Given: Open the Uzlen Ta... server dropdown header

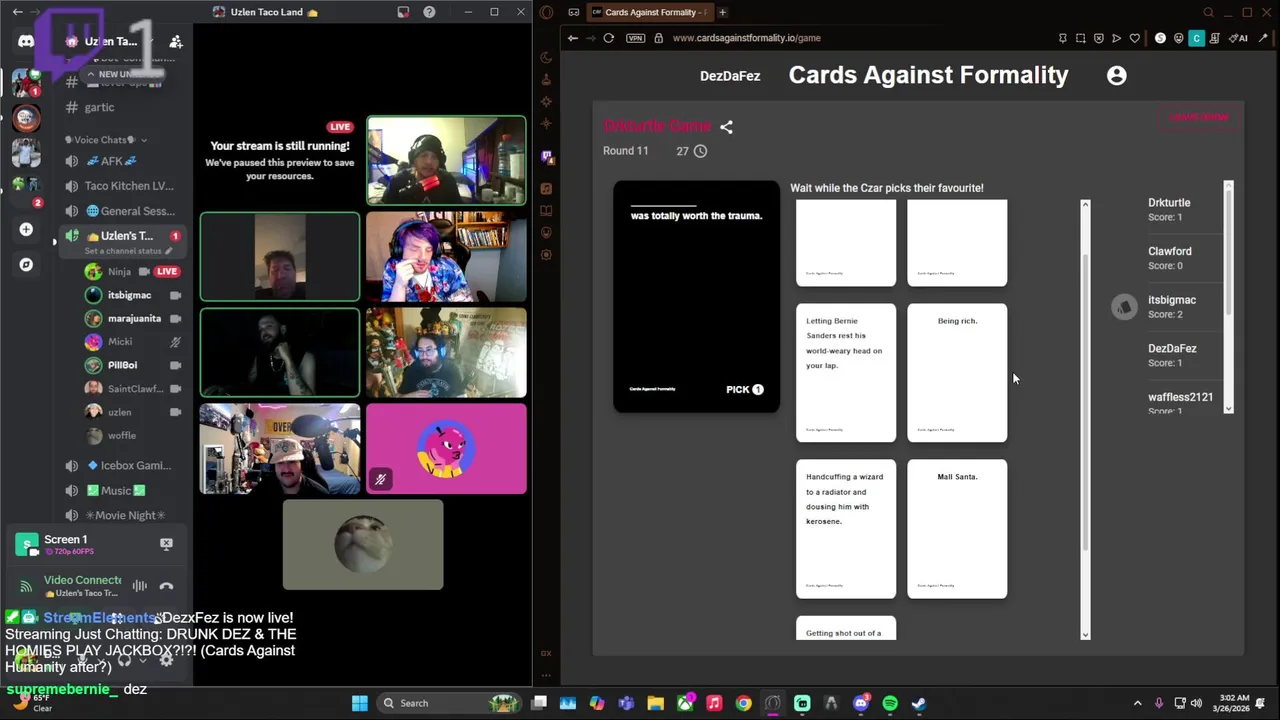Looking at the screenshot, I should tap(112, 41).
